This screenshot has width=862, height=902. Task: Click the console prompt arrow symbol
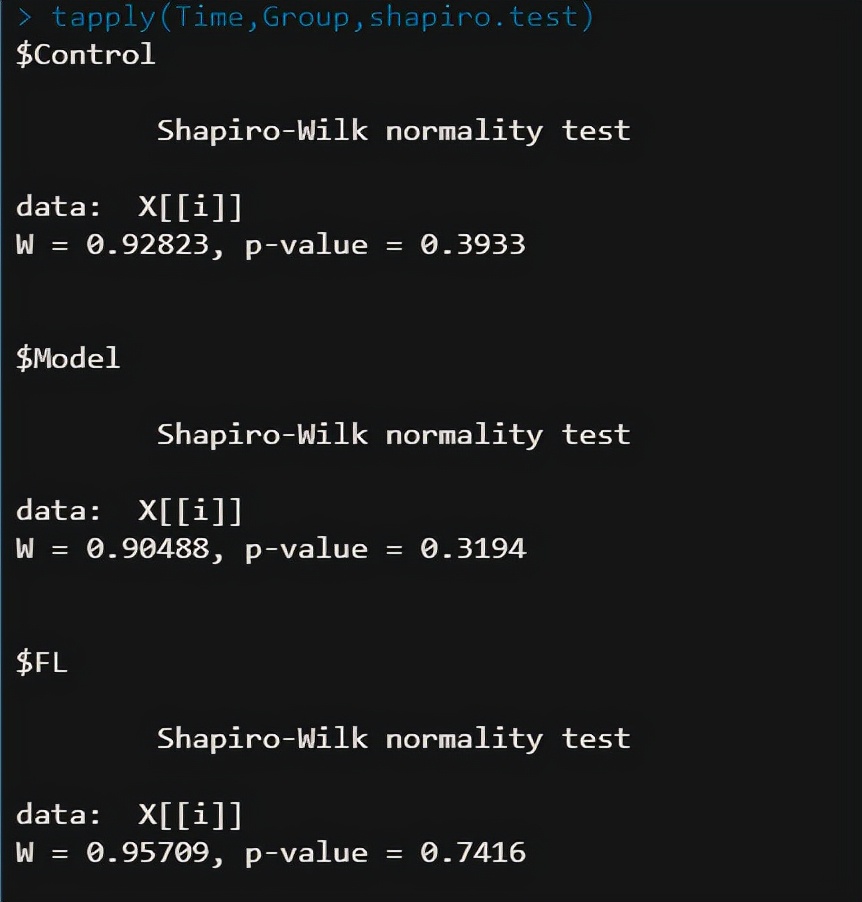(25, 17)
